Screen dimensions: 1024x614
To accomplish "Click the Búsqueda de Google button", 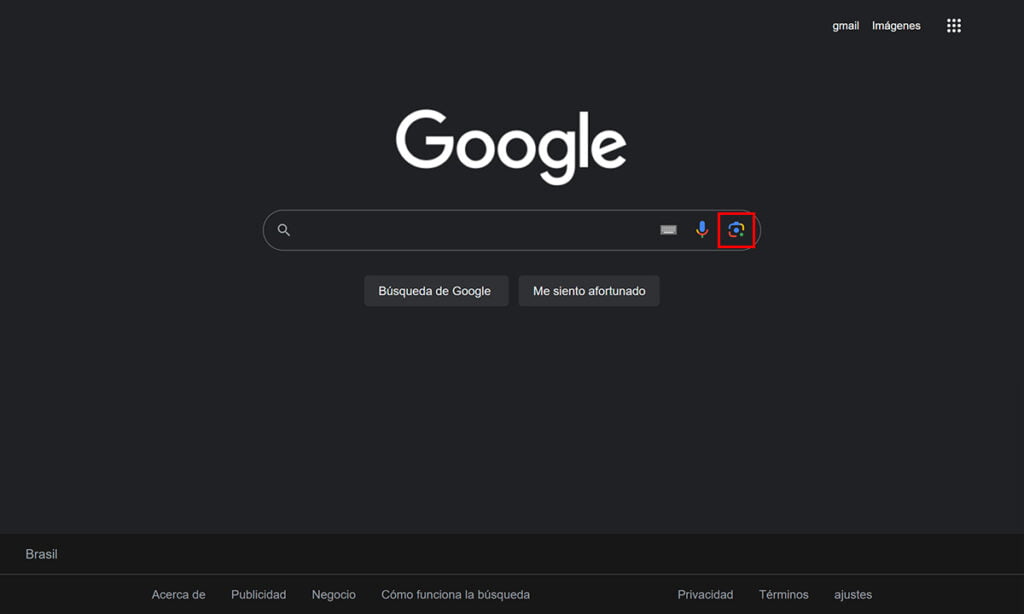I will [436, 291].
